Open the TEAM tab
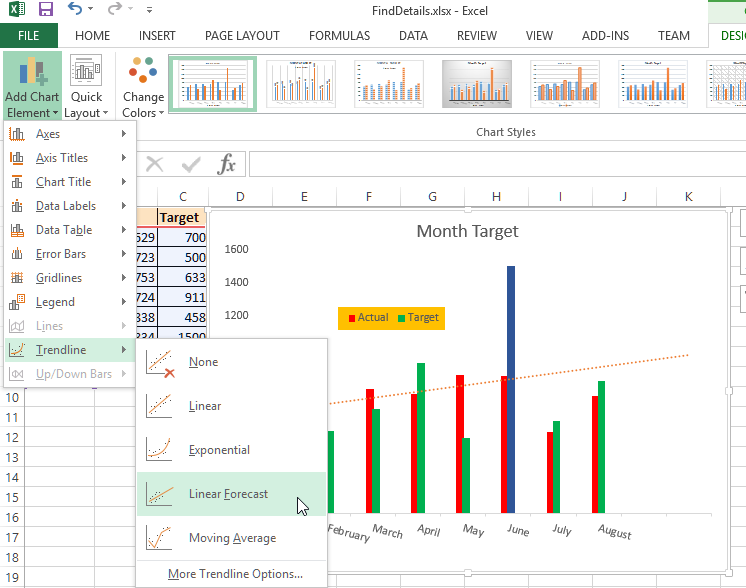 [674, 36]
